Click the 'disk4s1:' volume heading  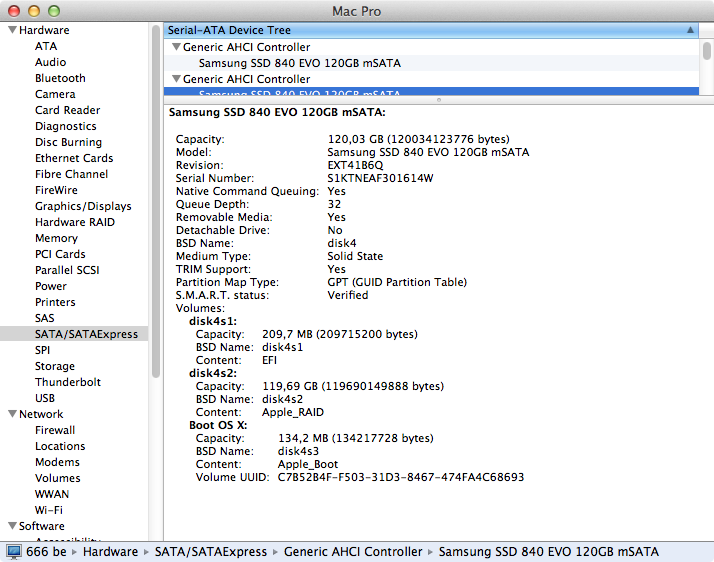point(213,321)
